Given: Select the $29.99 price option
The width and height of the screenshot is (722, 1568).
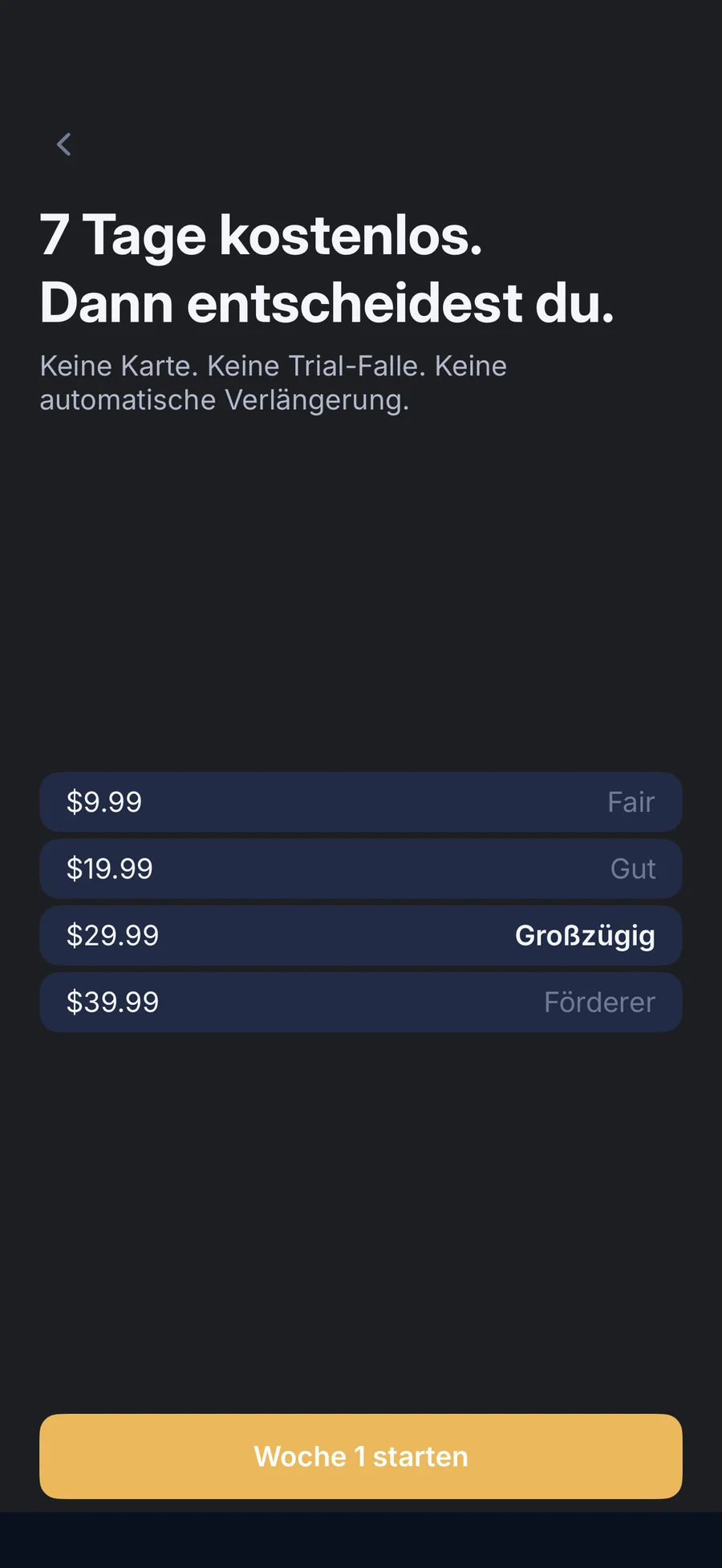Looking at the screenshot, I should 361,935.
